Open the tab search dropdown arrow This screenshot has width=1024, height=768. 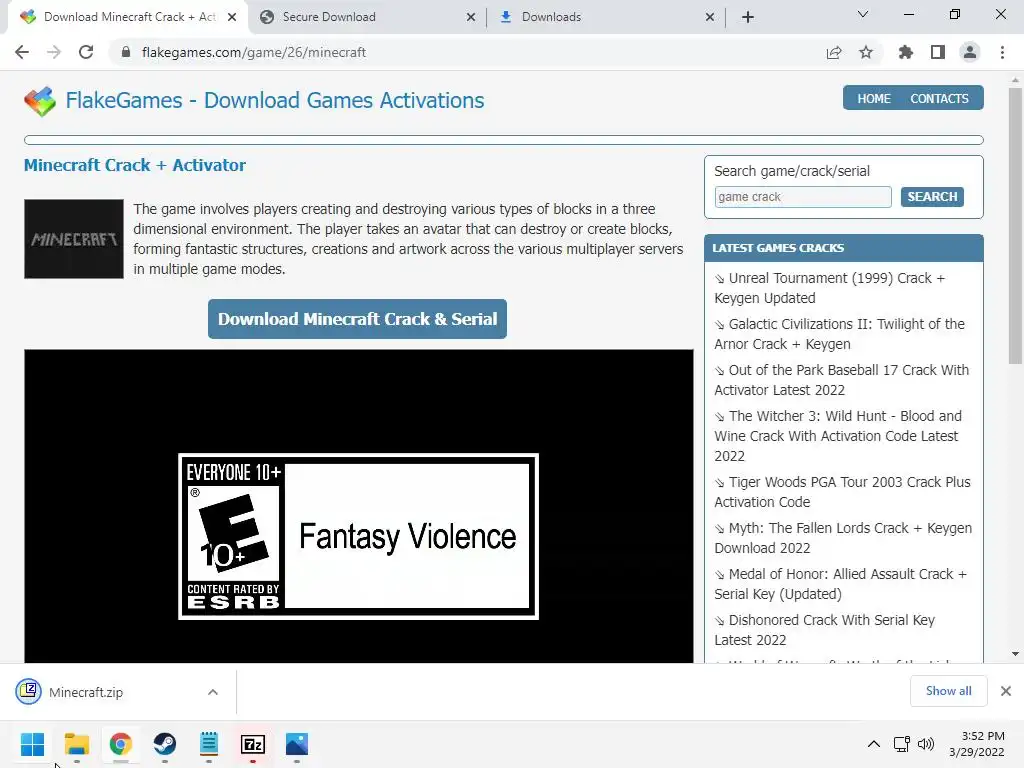click(x=863, y=14)
